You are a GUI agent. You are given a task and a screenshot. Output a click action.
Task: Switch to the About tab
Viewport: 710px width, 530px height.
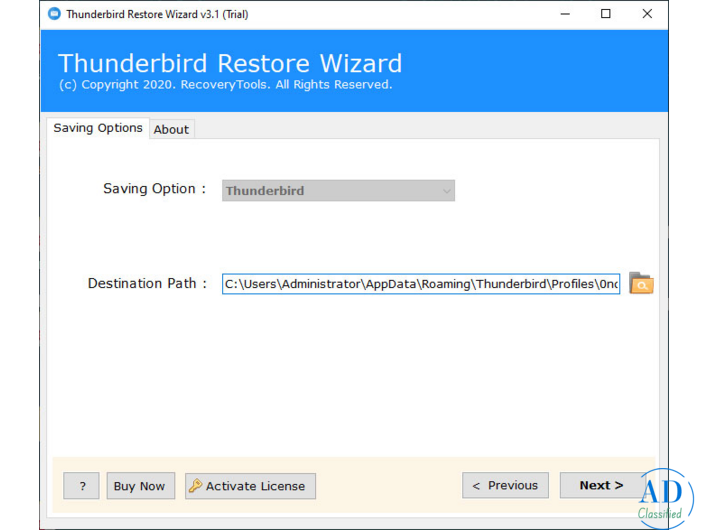pos(171,130)
